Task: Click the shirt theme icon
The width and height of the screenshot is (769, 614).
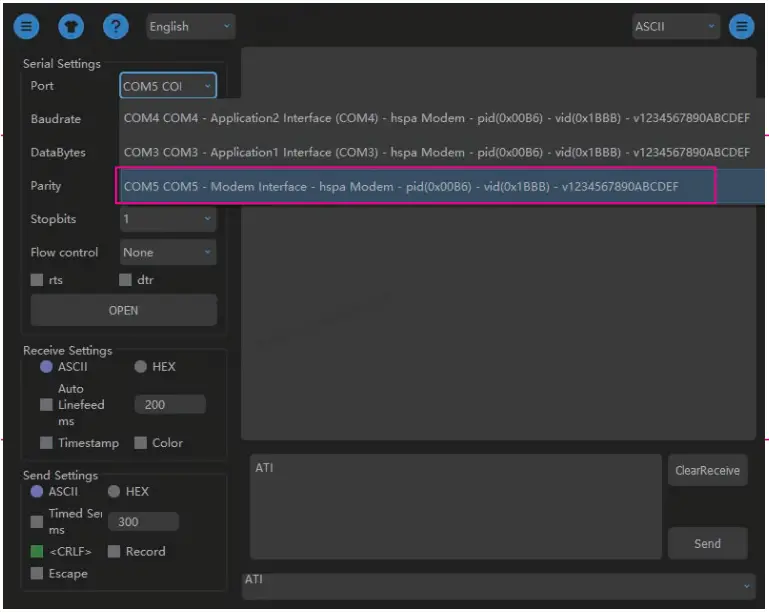Action: pyautogui.click(x=71, y=26)
